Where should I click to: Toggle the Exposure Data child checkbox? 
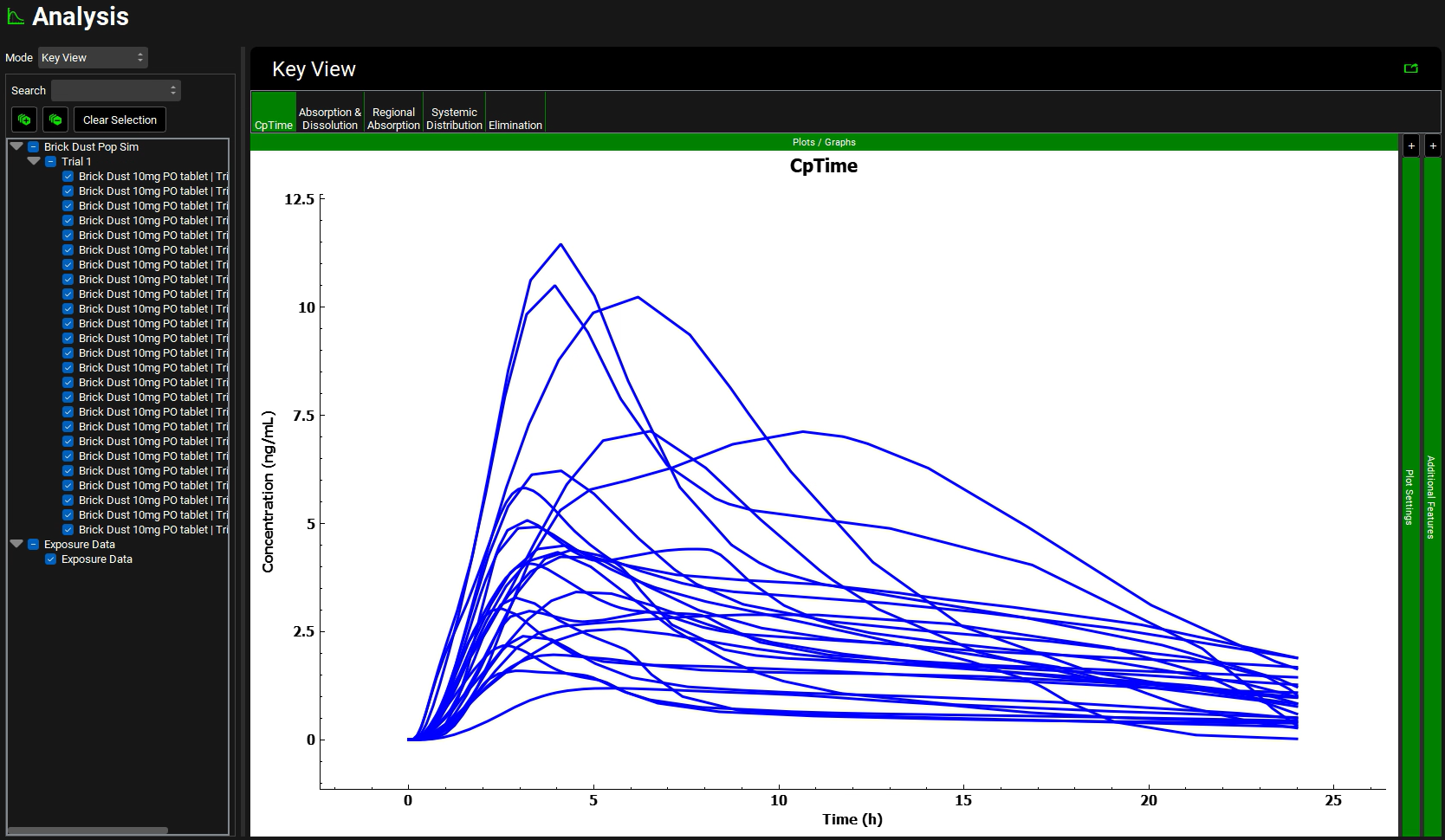(x=51, y=559)
